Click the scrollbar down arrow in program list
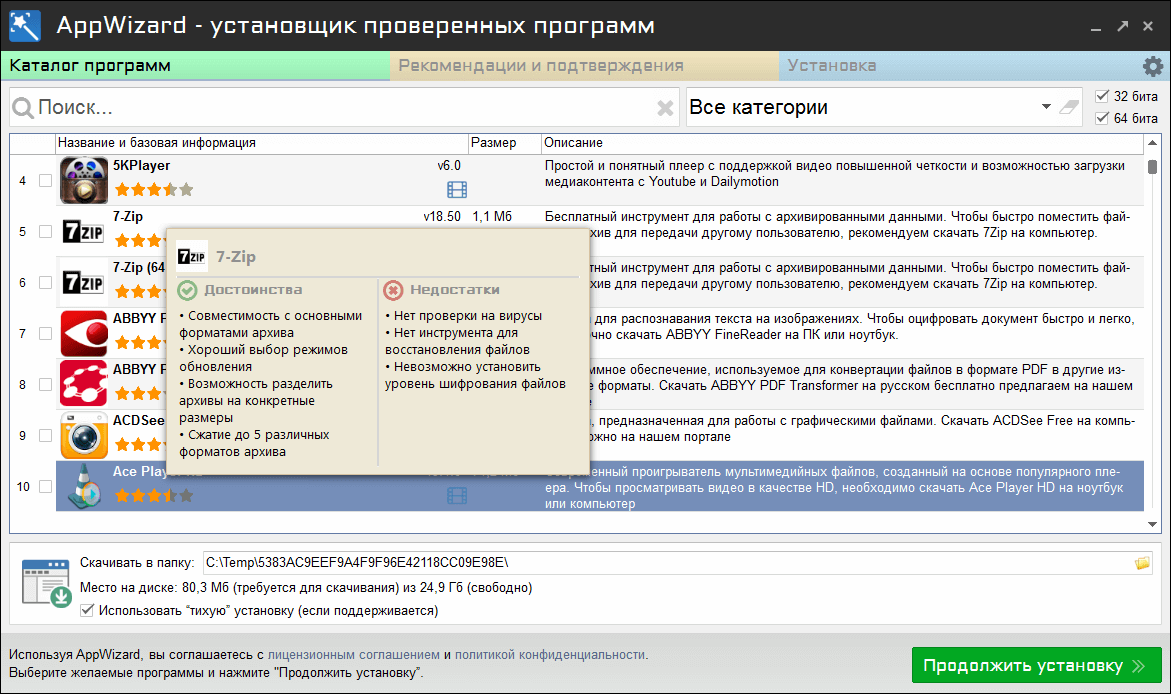This screenshot has height=694, width=1171. [1152, 524]
